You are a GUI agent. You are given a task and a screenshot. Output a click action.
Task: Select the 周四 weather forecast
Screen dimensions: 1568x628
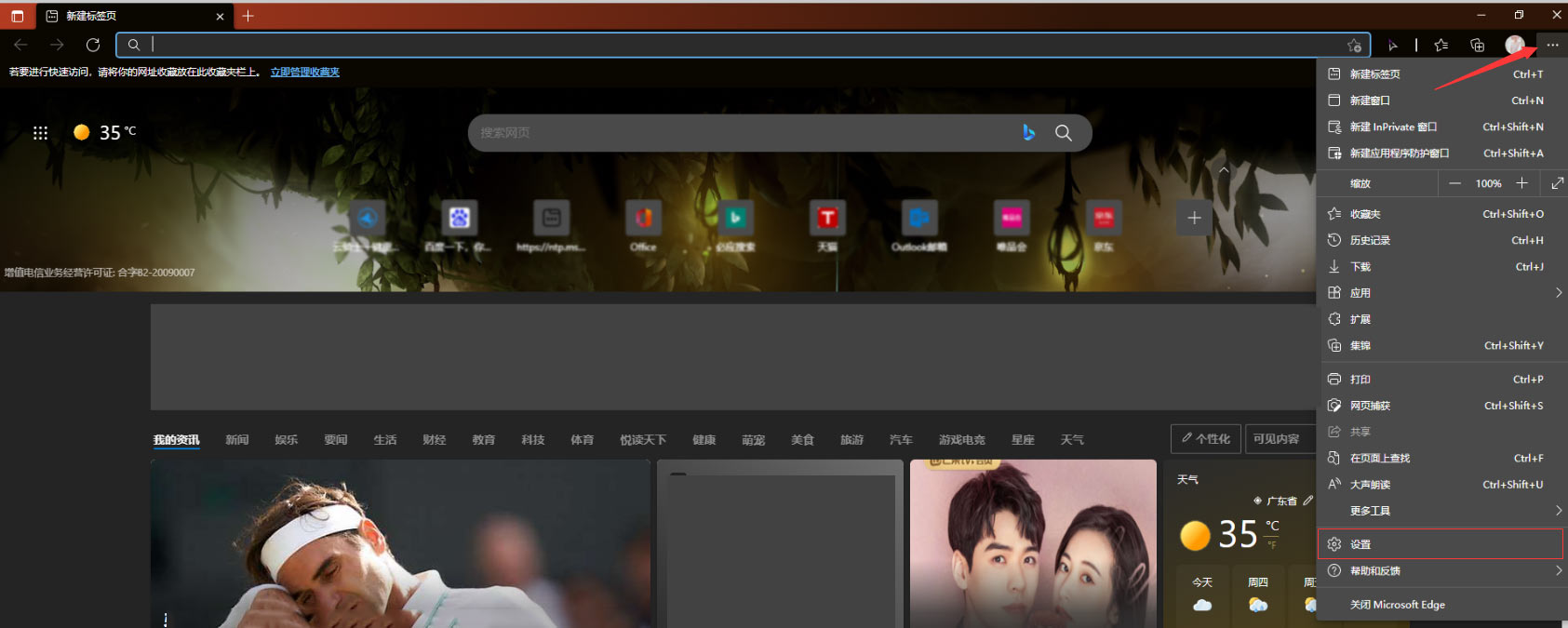click(1258, 594)
